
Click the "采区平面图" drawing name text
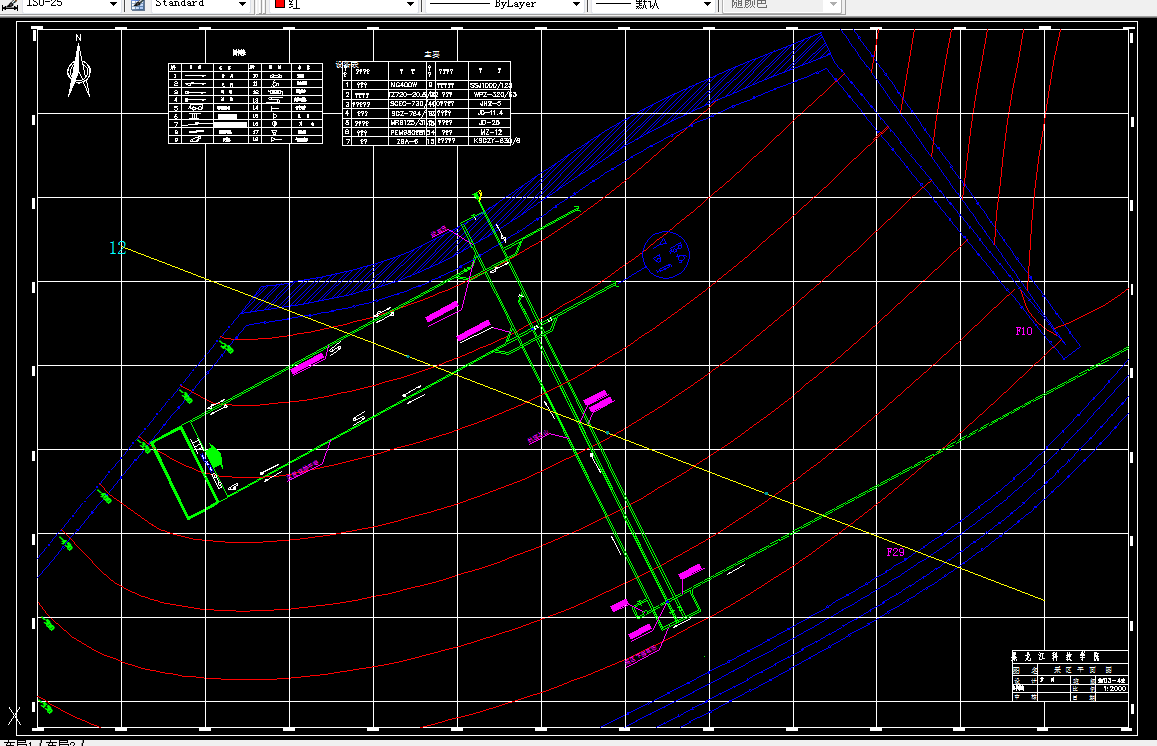click(1083, 669)
